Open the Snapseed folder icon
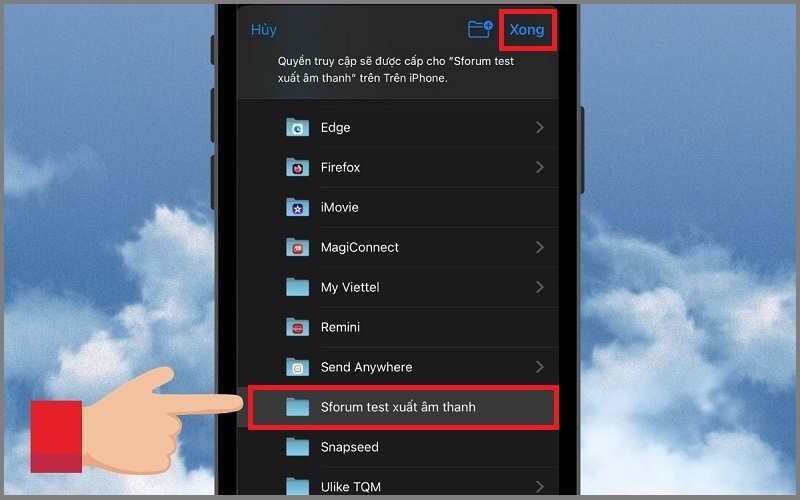The image size is (800, 500). pyautogui.click(x=297, y=447)
